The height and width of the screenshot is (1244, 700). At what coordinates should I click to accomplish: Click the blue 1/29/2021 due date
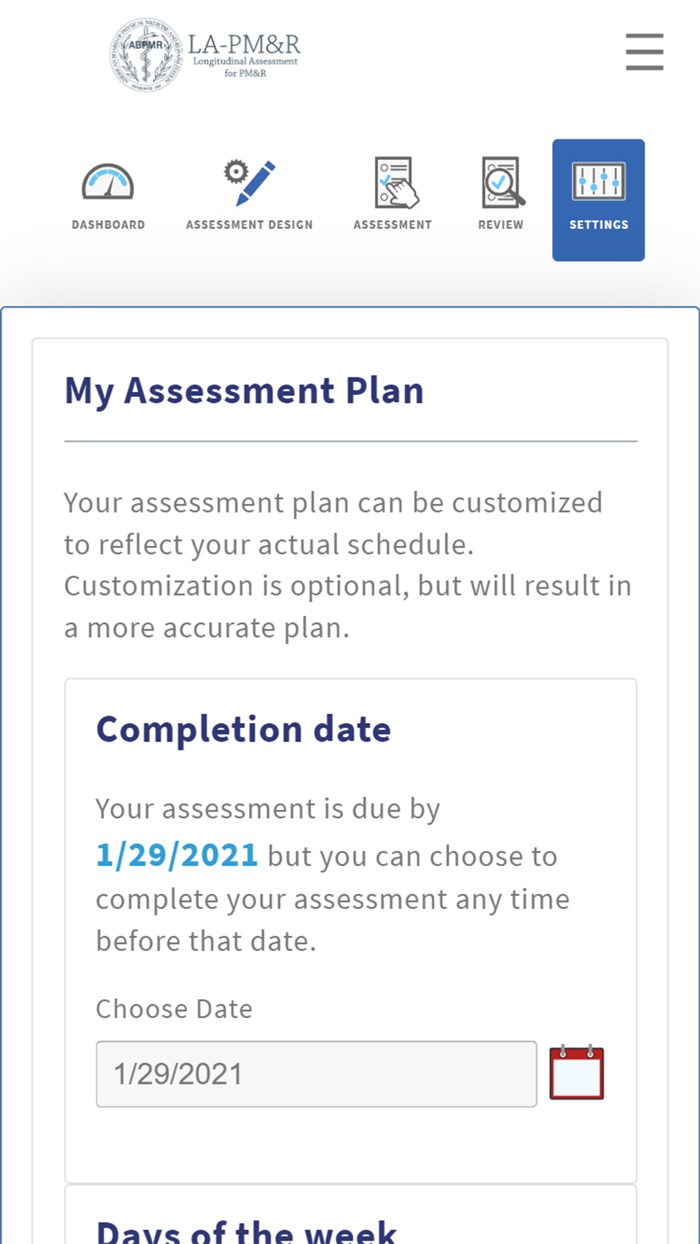click(x=177, y=855)
